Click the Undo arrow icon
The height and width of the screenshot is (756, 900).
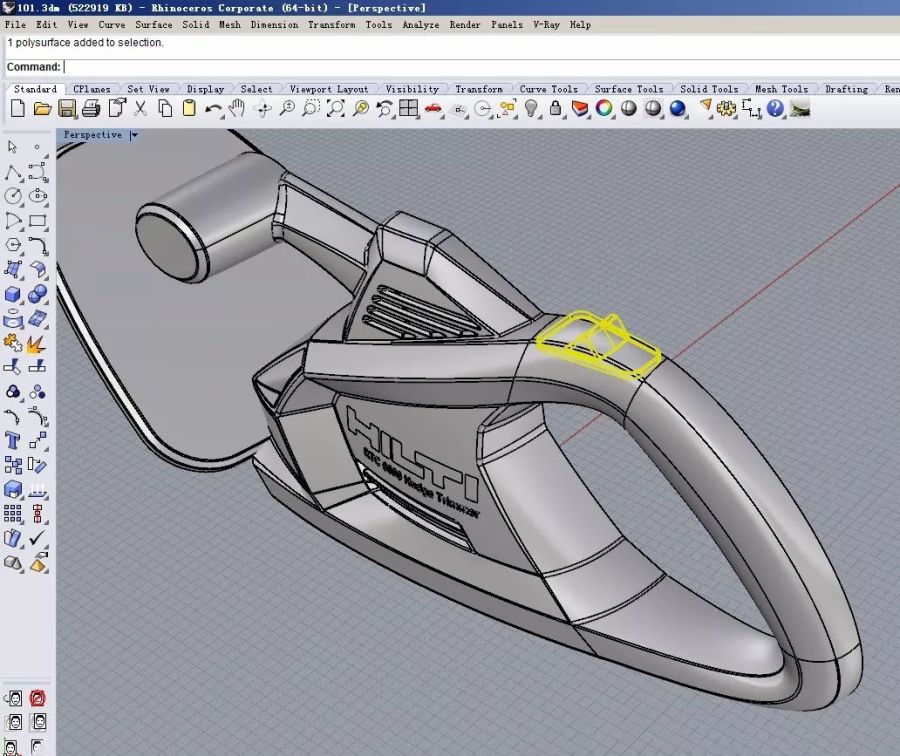pyautogui.click(x=213, y=109)
